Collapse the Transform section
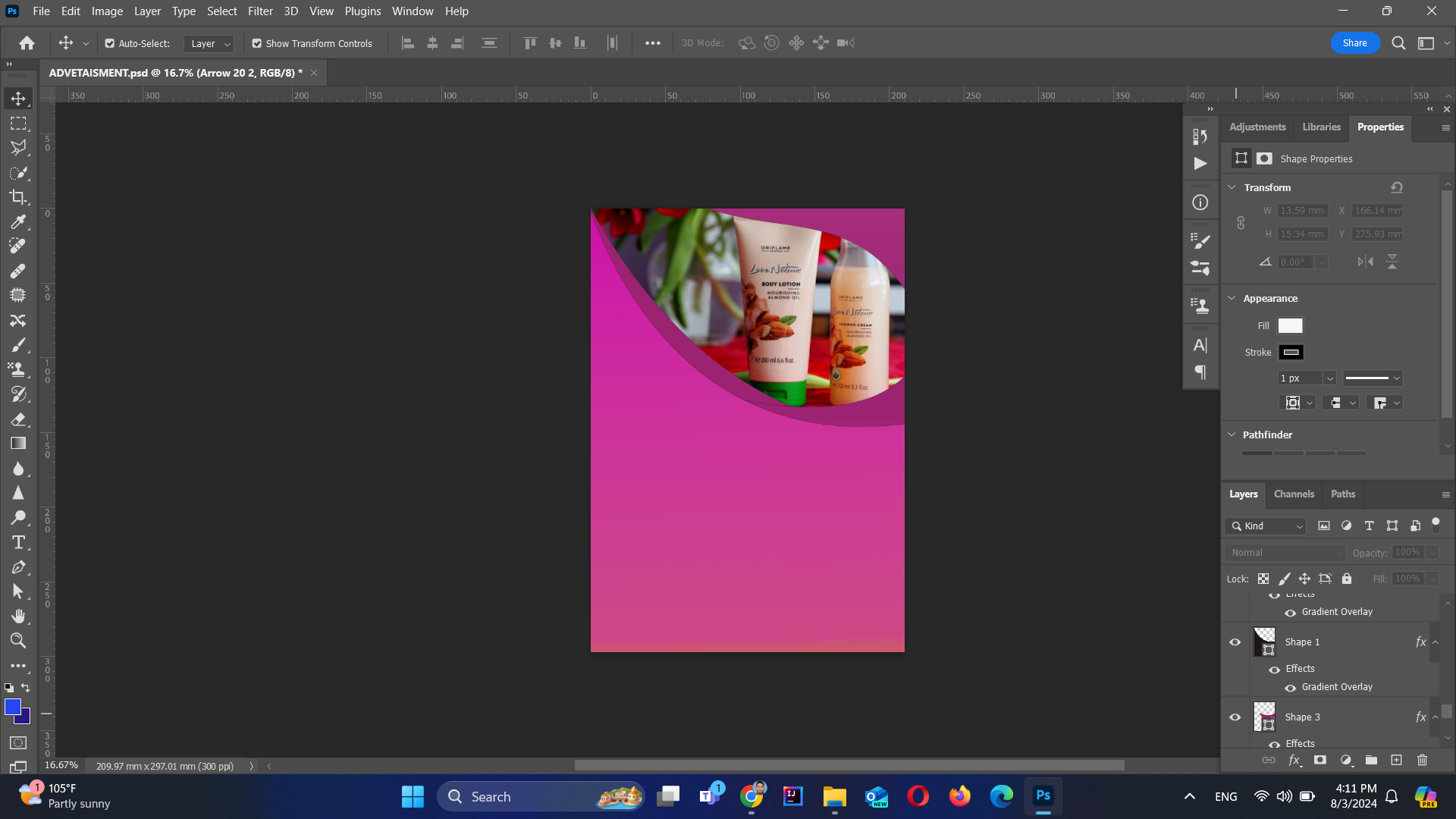1456x819 pixels. (x=1232, y=187)
